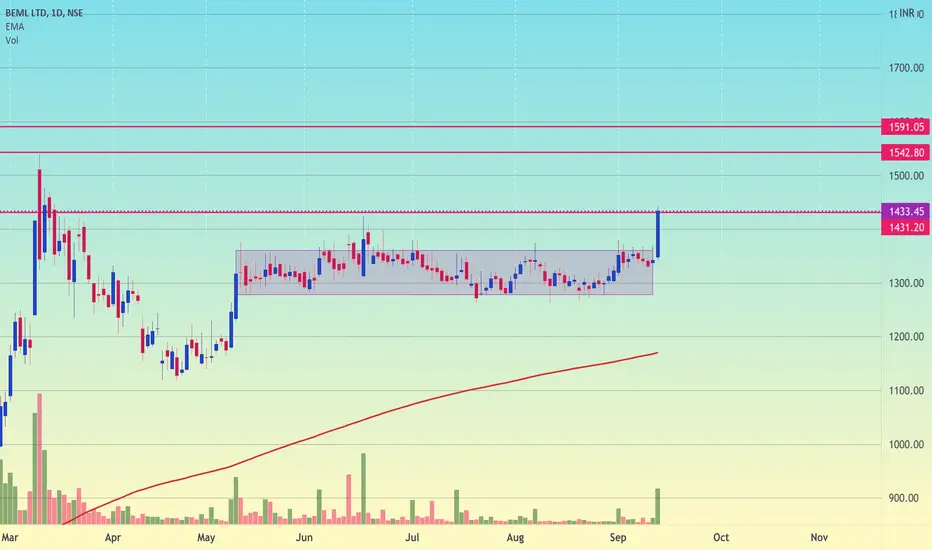Click the Oct date axis label

[721, 538]
